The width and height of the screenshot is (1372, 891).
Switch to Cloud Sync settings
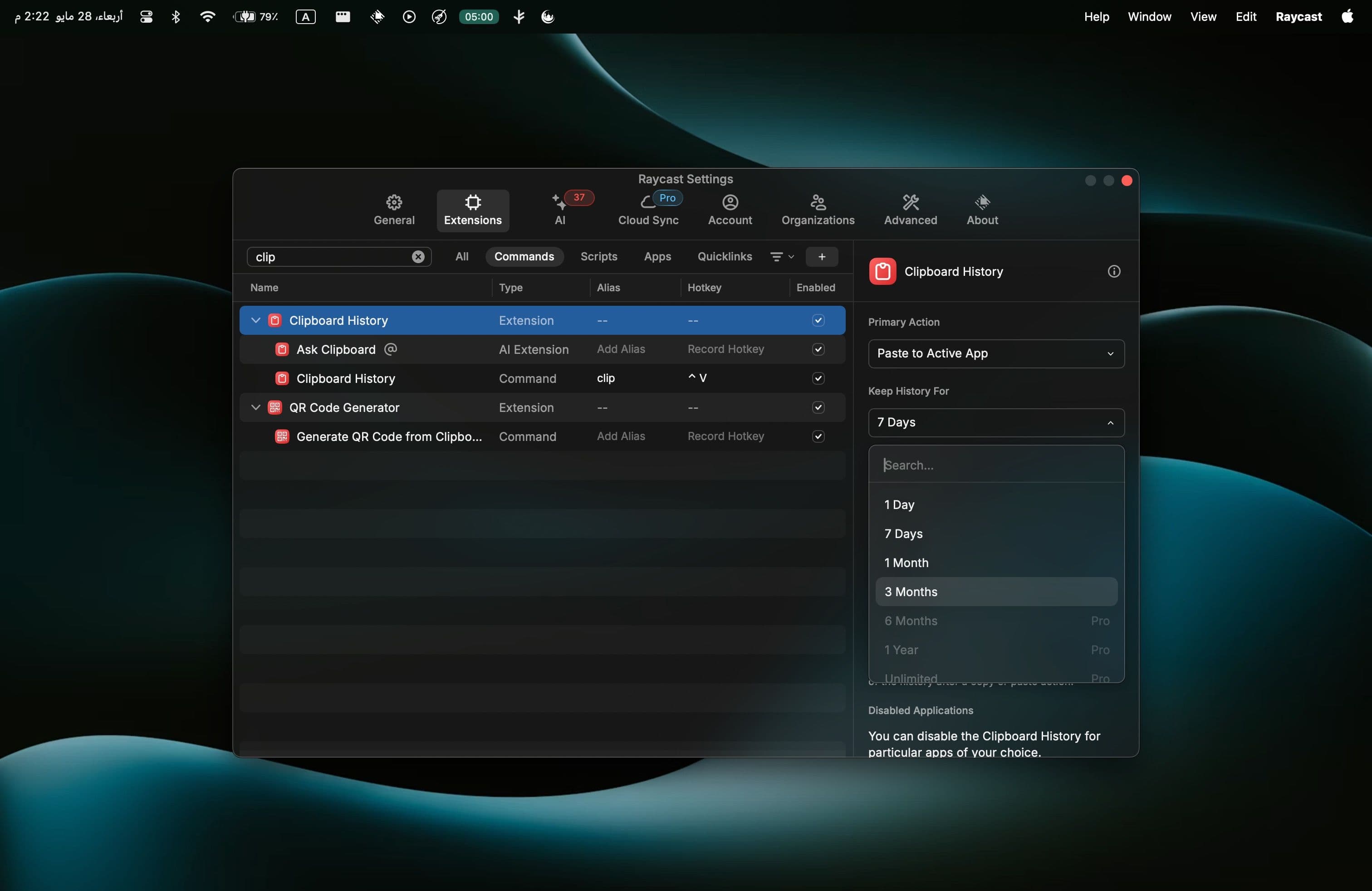coord(648,211)
